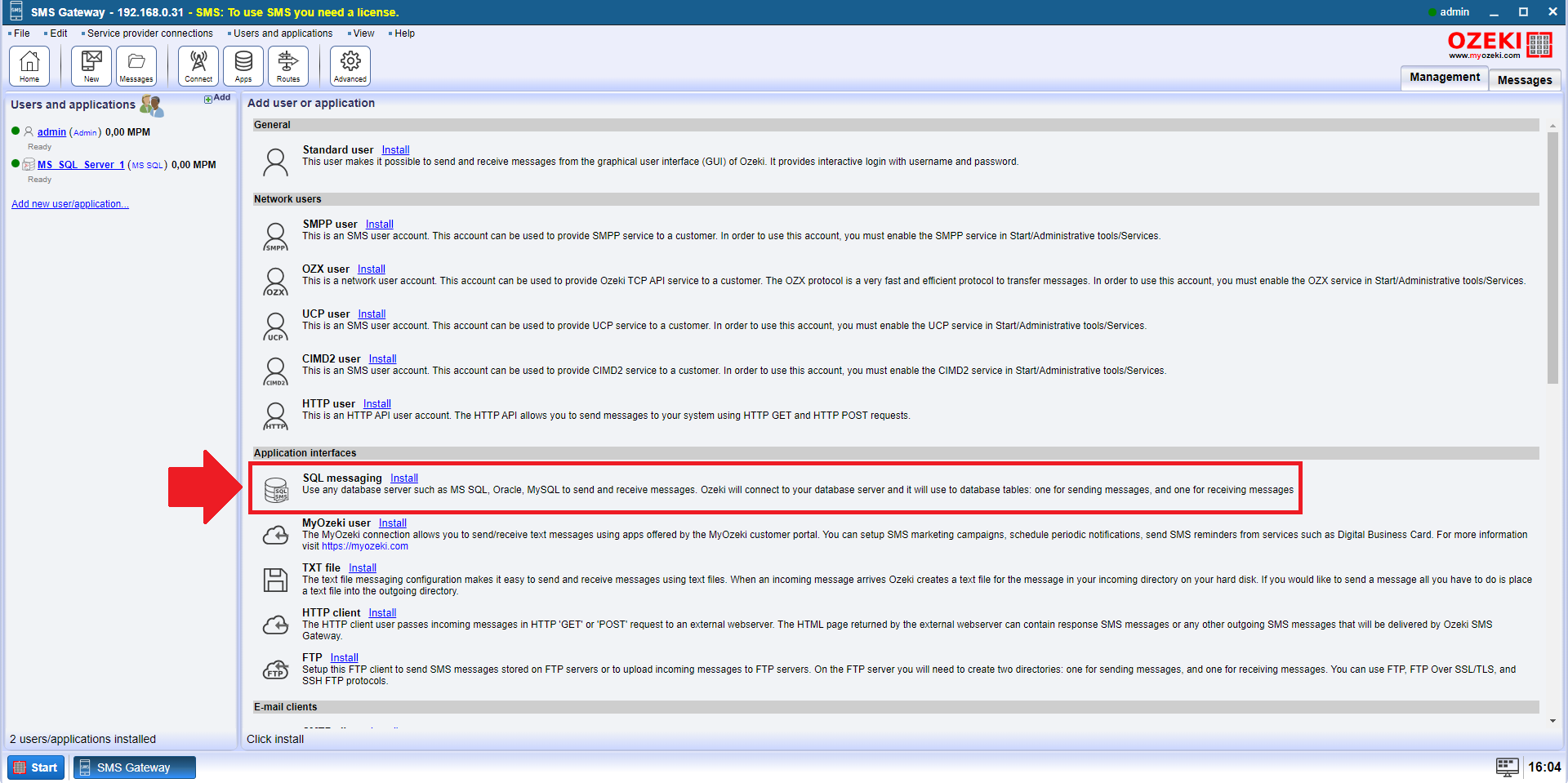Click the 16:04 clock in the taskbar
This screenshot has height=783, width=1568.
pos(1543,767)
